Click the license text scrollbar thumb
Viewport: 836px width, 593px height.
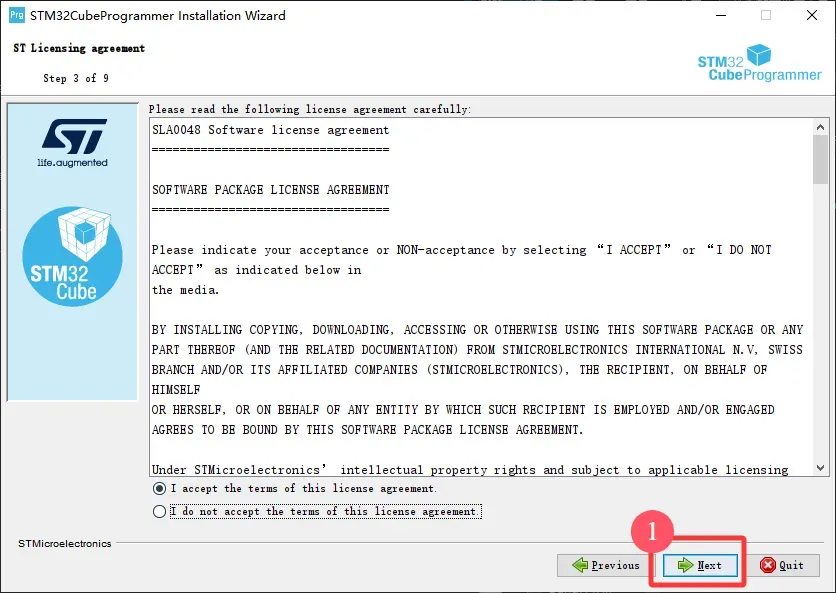pos(820,160)
